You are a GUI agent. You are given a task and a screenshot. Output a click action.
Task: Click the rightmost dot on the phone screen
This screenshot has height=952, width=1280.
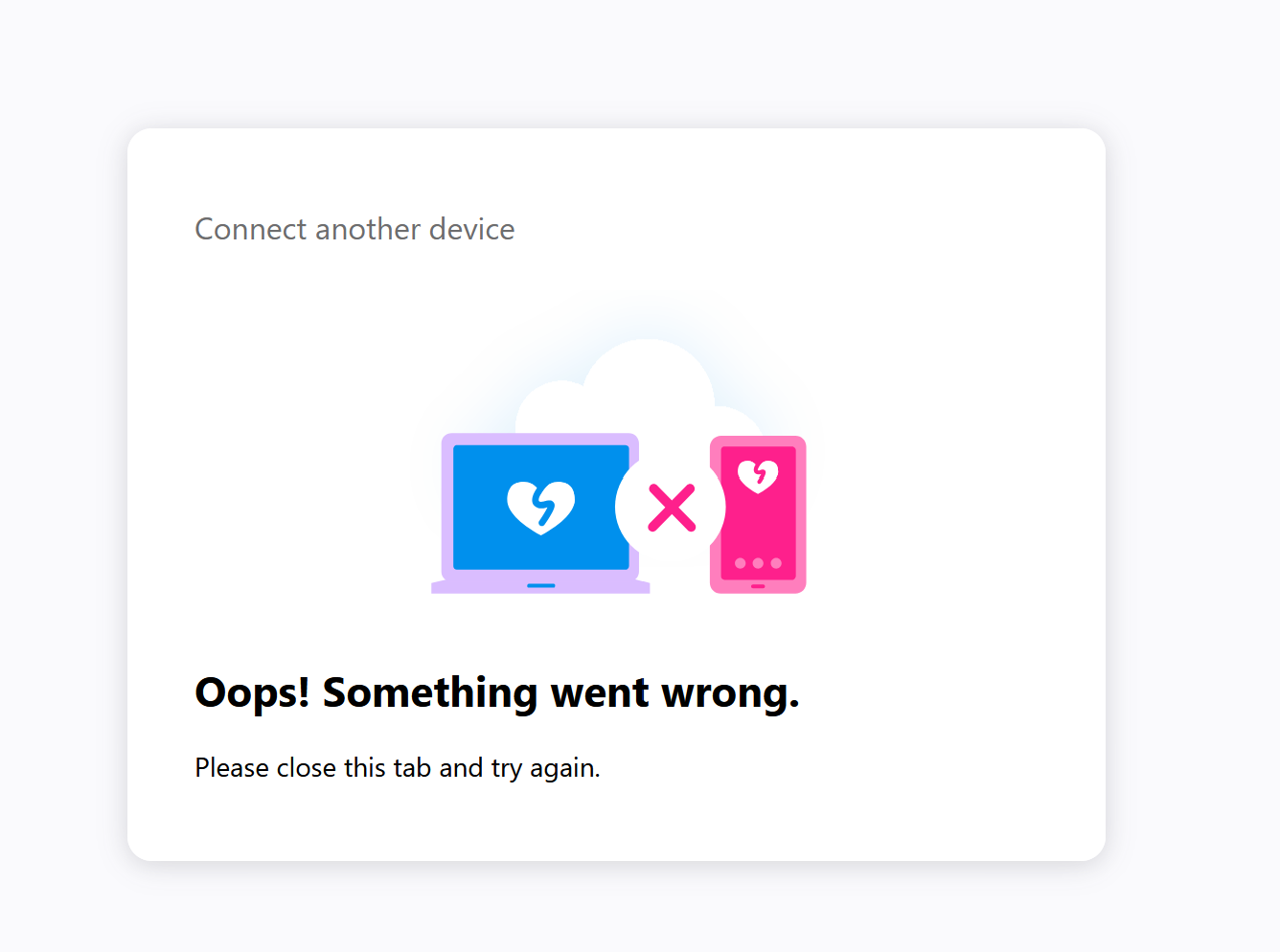[x=776, y=563]
